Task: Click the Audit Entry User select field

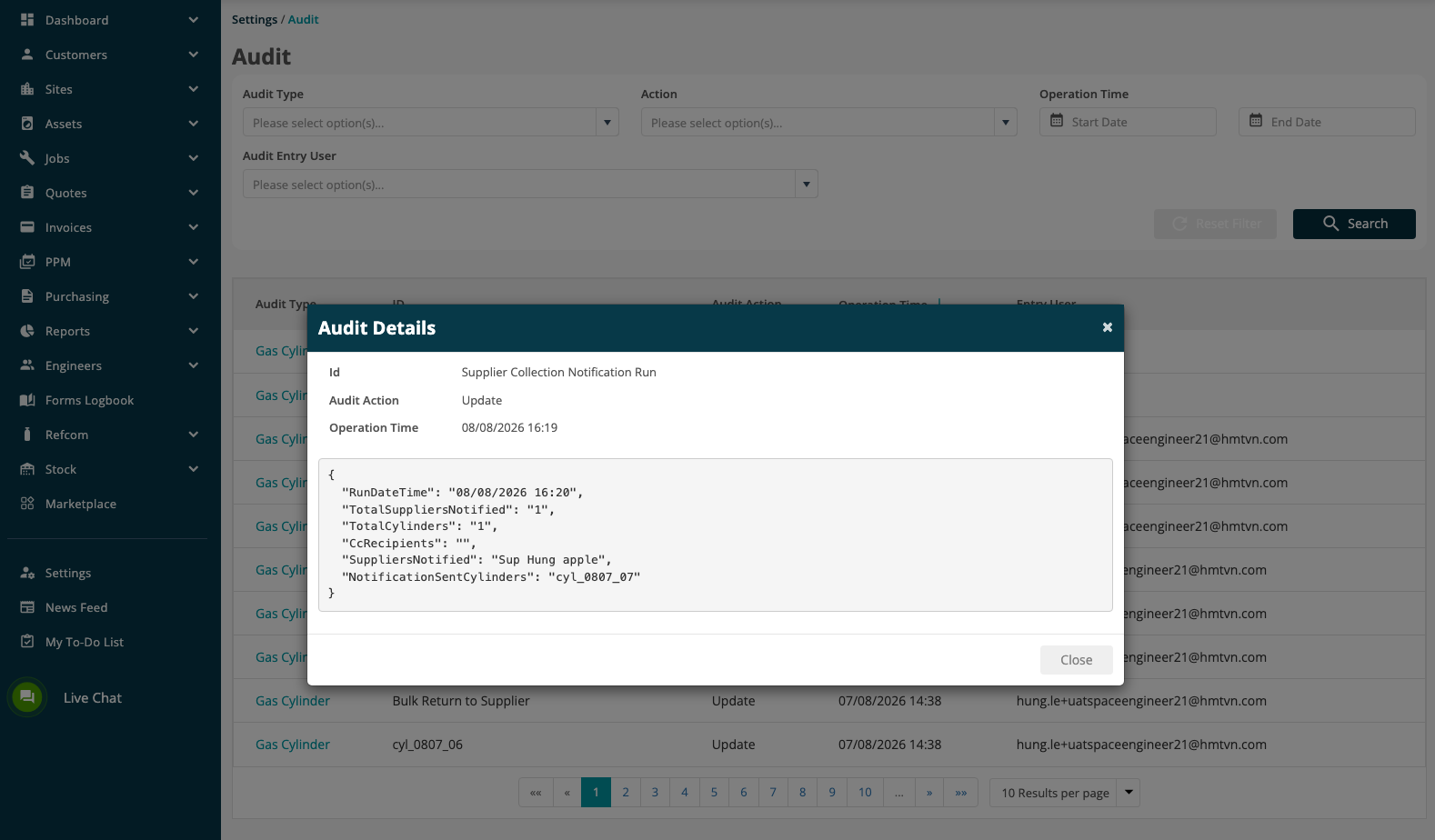Action: (530, 184)
